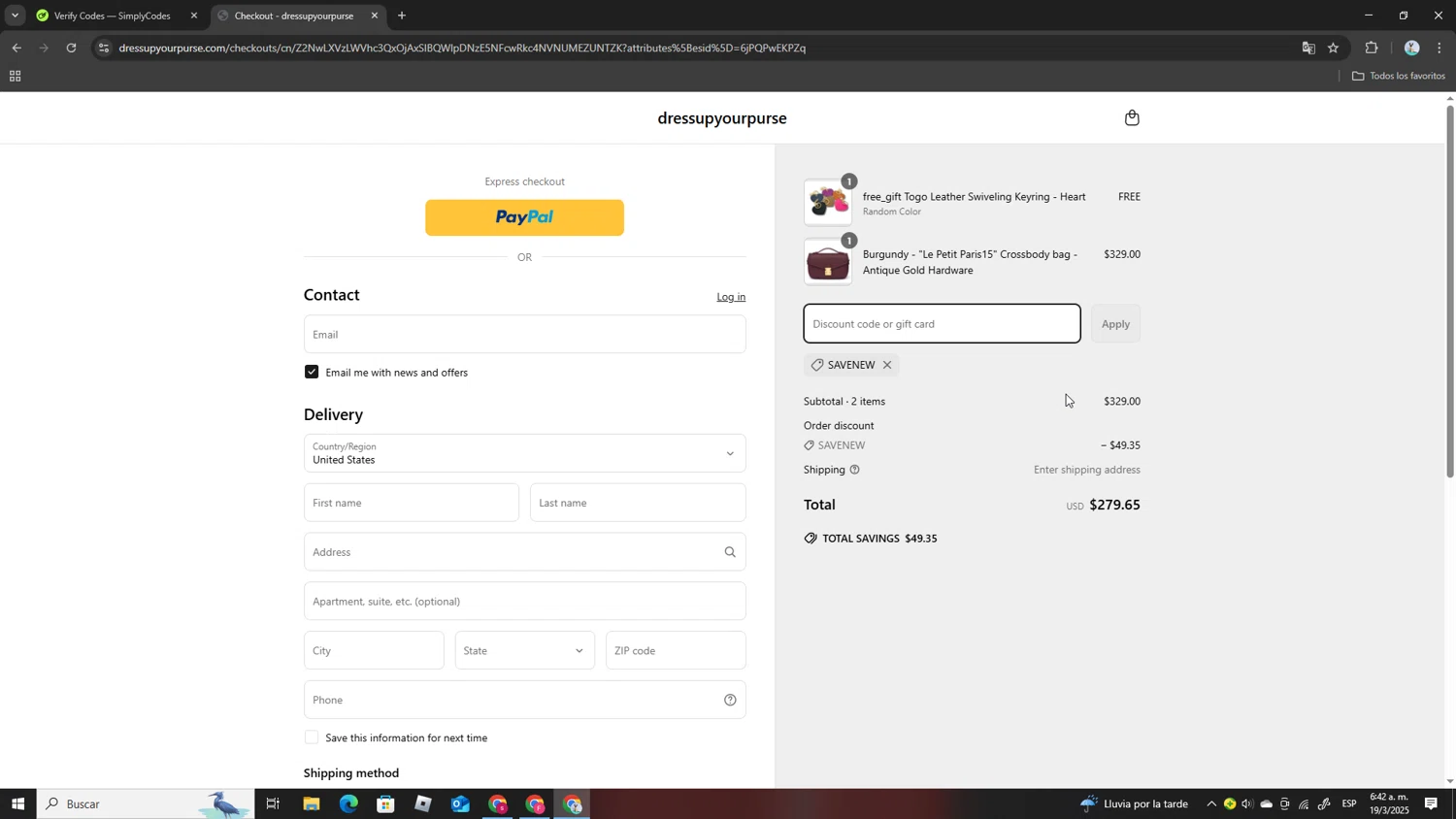Remove the SAVENEW discount code tag
This screenshot has height=819, width=1456.
(x=887, y=365)
